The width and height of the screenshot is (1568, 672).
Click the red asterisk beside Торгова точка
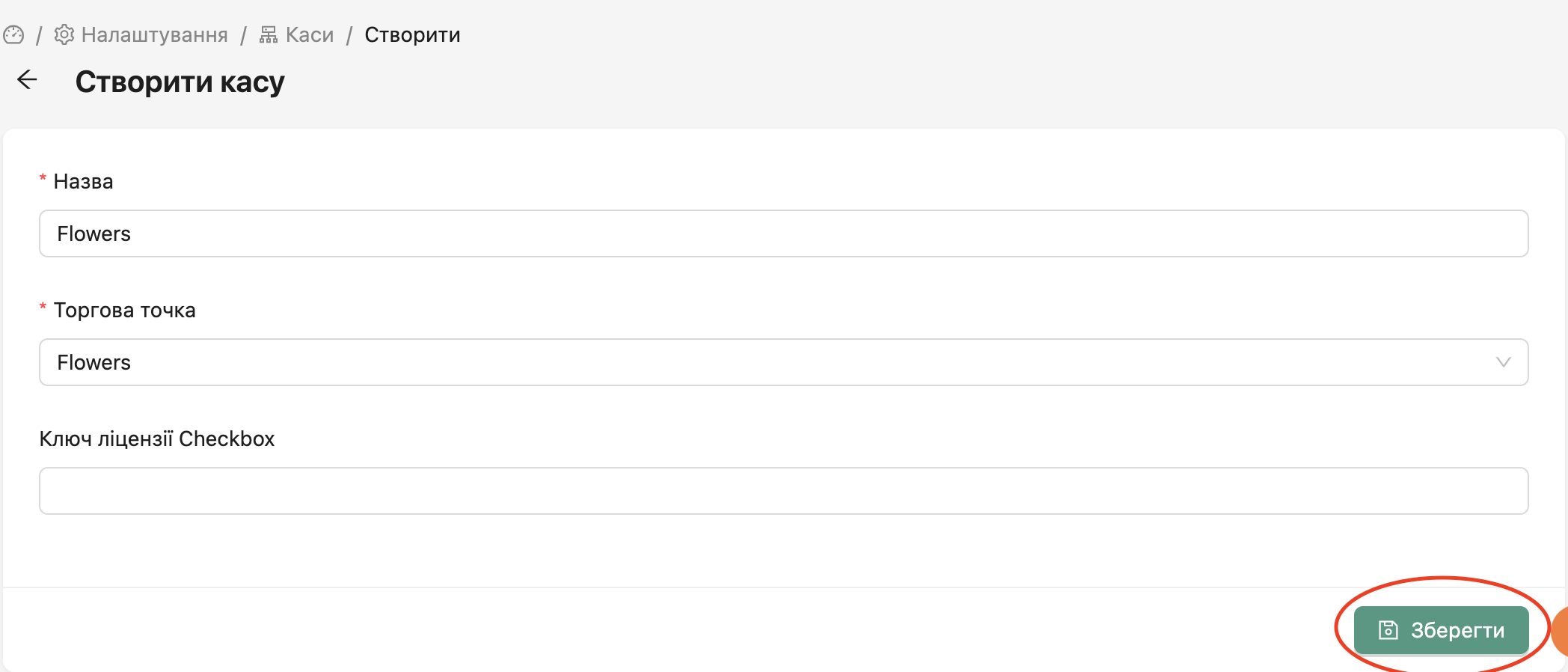coord(43,308)
